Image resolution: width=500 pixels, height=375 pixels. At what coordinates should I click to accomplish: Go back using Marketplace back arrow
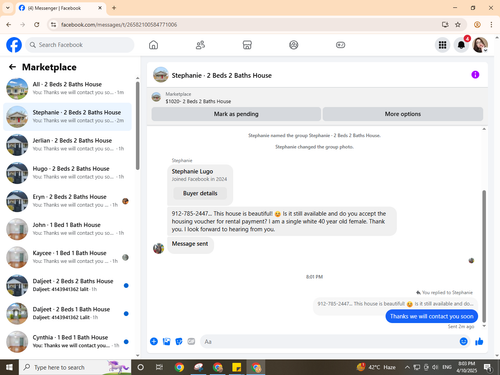click(x=12, y=67)
